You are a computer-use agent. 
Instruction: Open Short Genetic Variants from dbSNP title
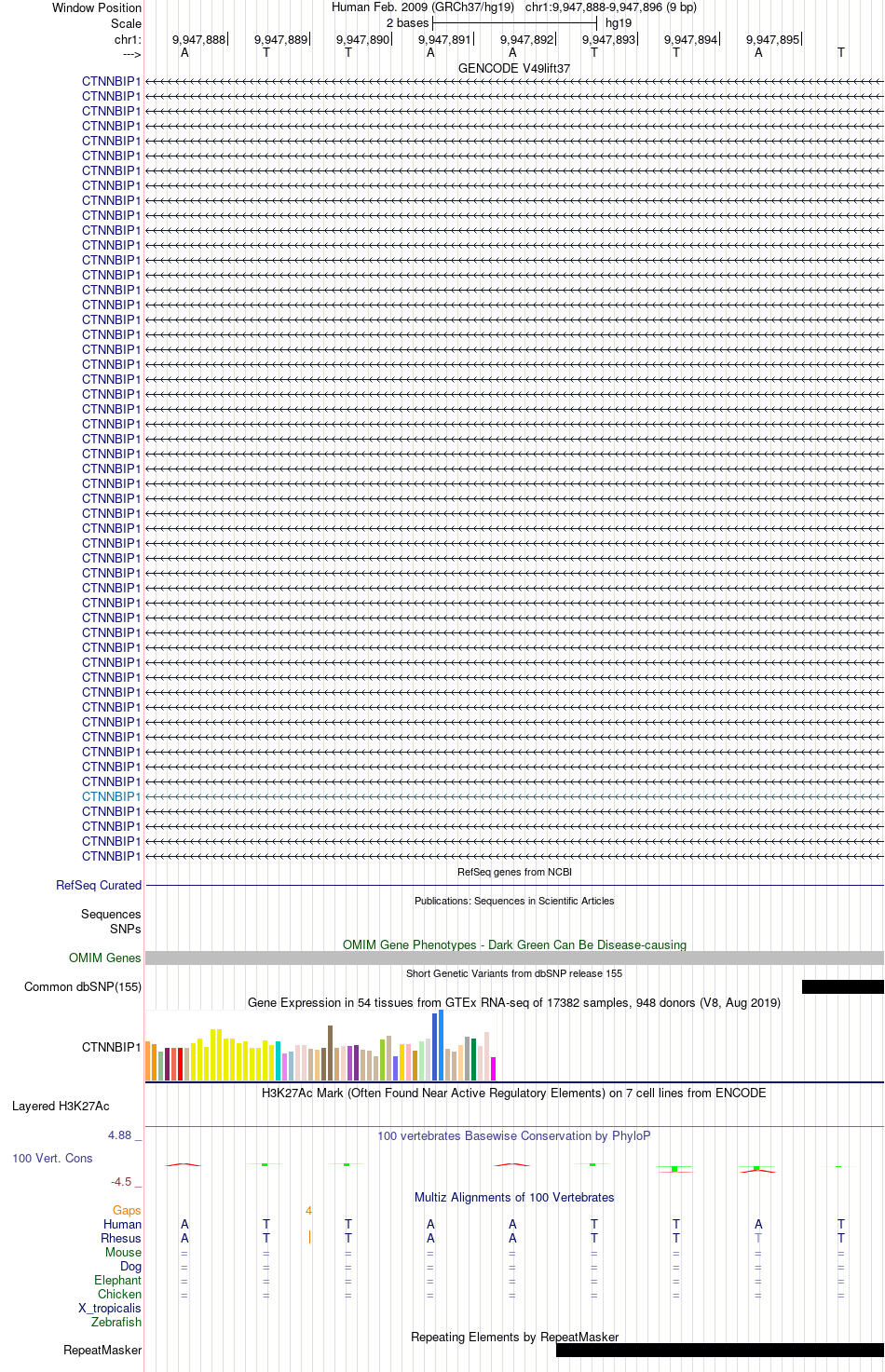pyautogui.click(x=514, y=974)
